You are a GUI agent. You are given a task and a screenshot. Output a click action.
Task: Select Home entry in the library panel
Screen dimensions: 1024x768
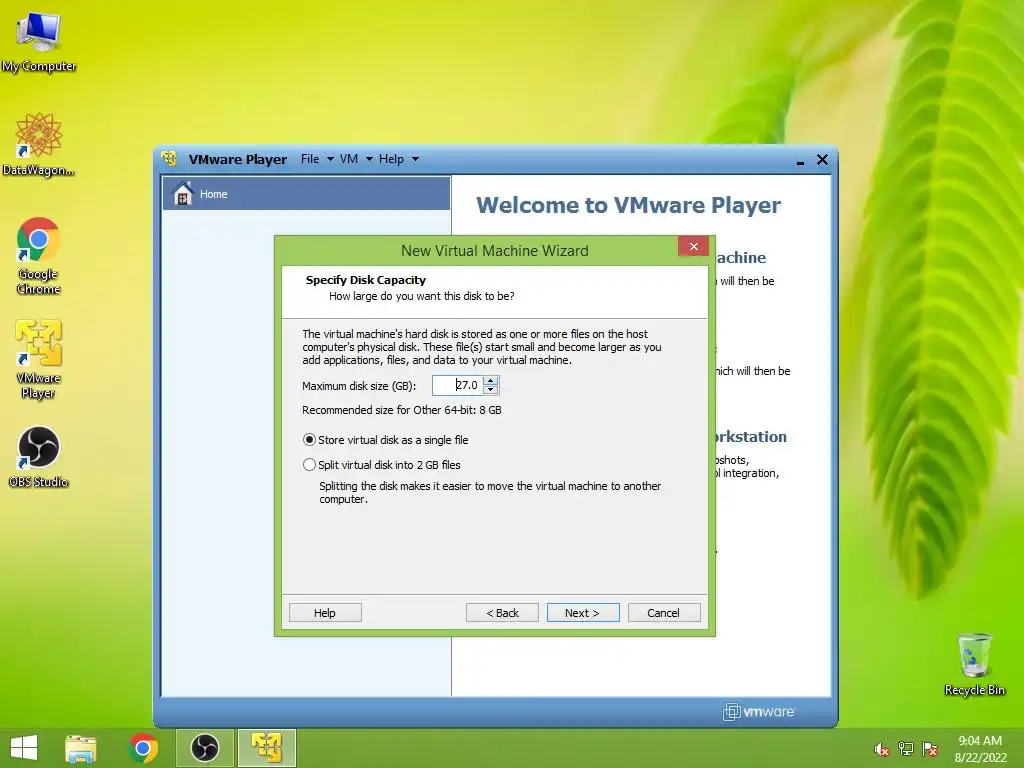[306, 193]
